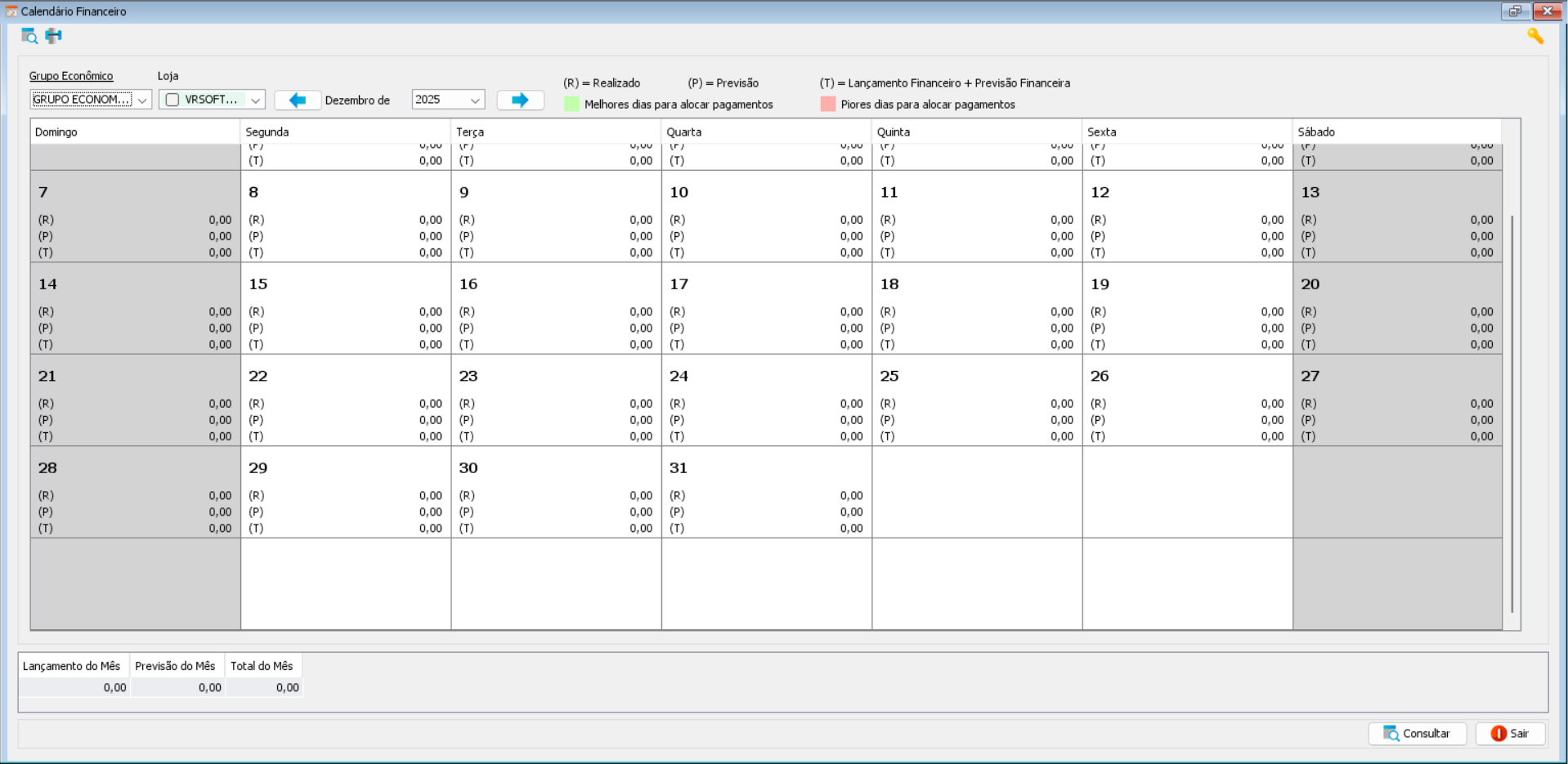Click the Sair button

coord(1510,733)
